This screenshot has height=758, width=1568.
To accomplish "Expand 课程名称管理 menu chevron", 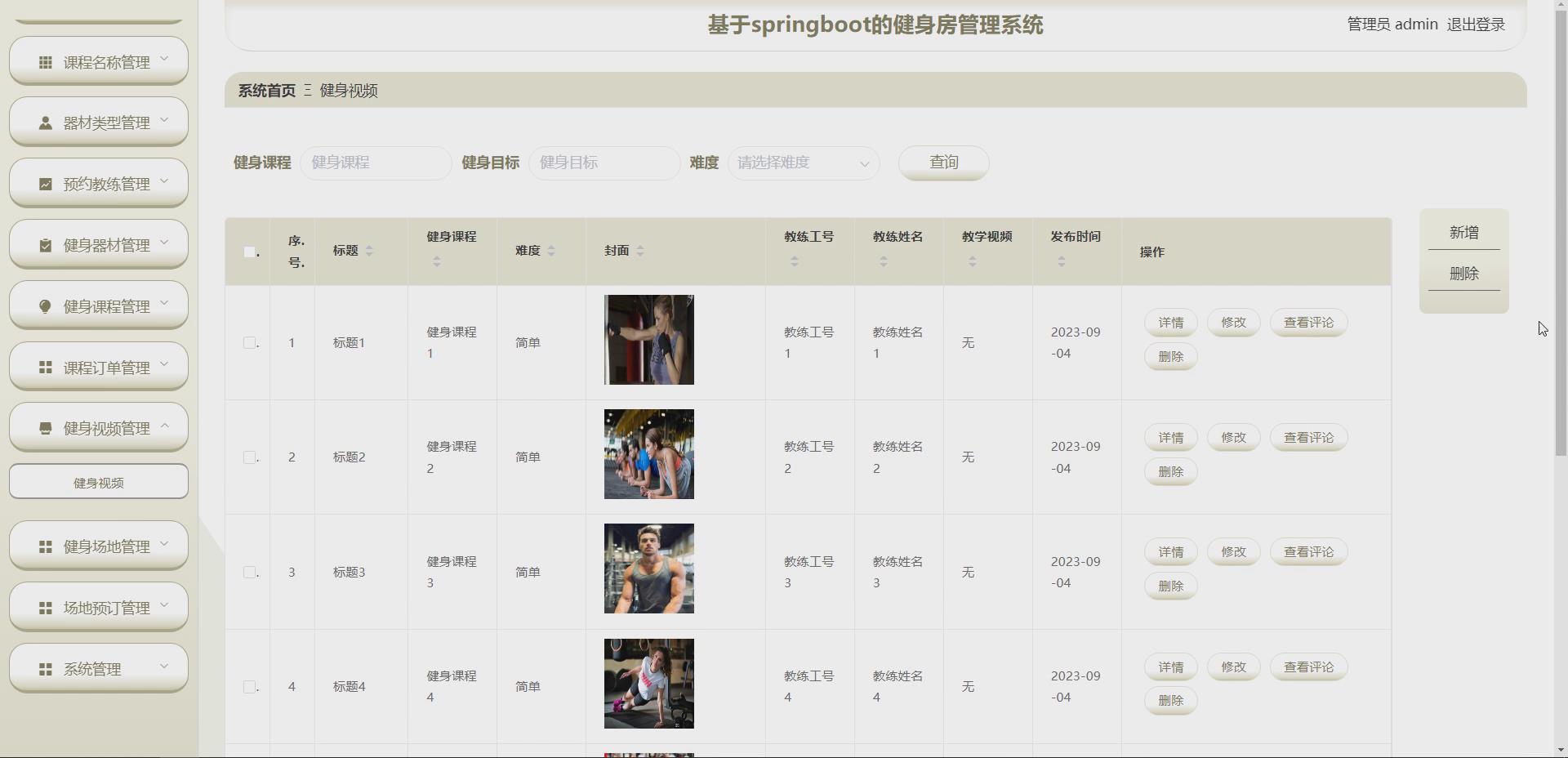I will (164, 59).
